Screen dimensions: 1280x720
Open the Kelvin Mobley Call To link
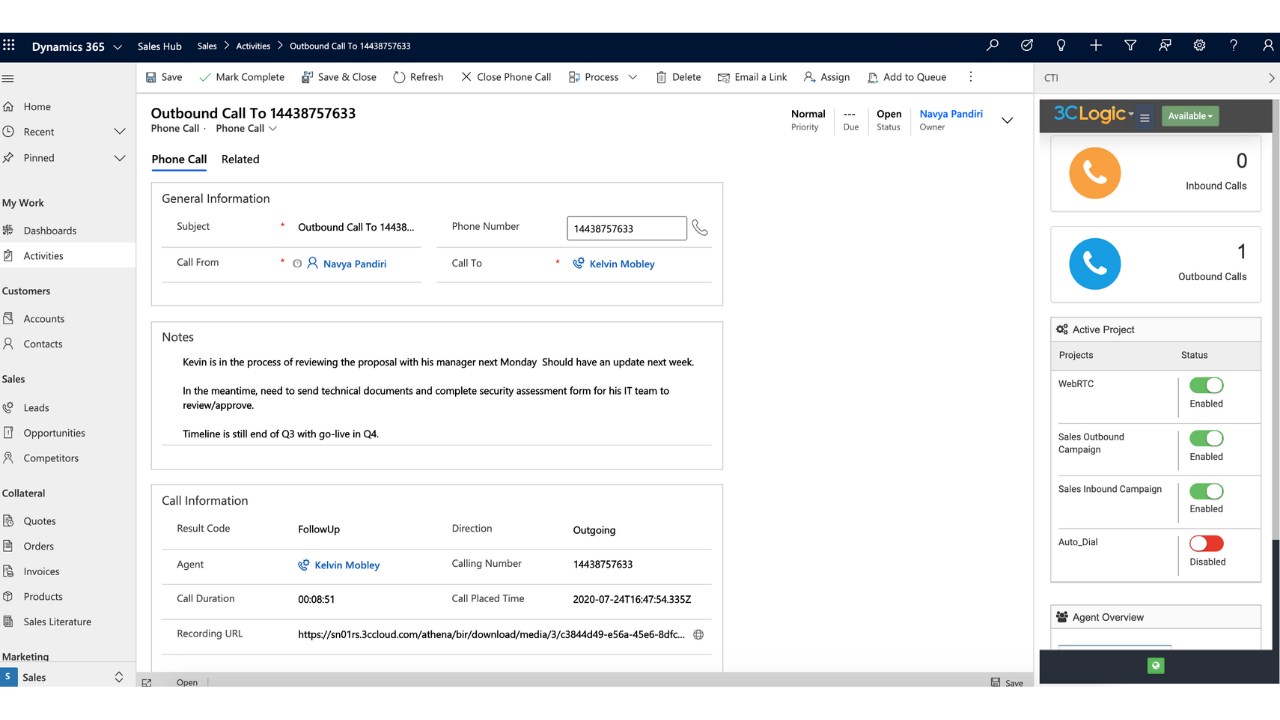[x=622, y=264]
